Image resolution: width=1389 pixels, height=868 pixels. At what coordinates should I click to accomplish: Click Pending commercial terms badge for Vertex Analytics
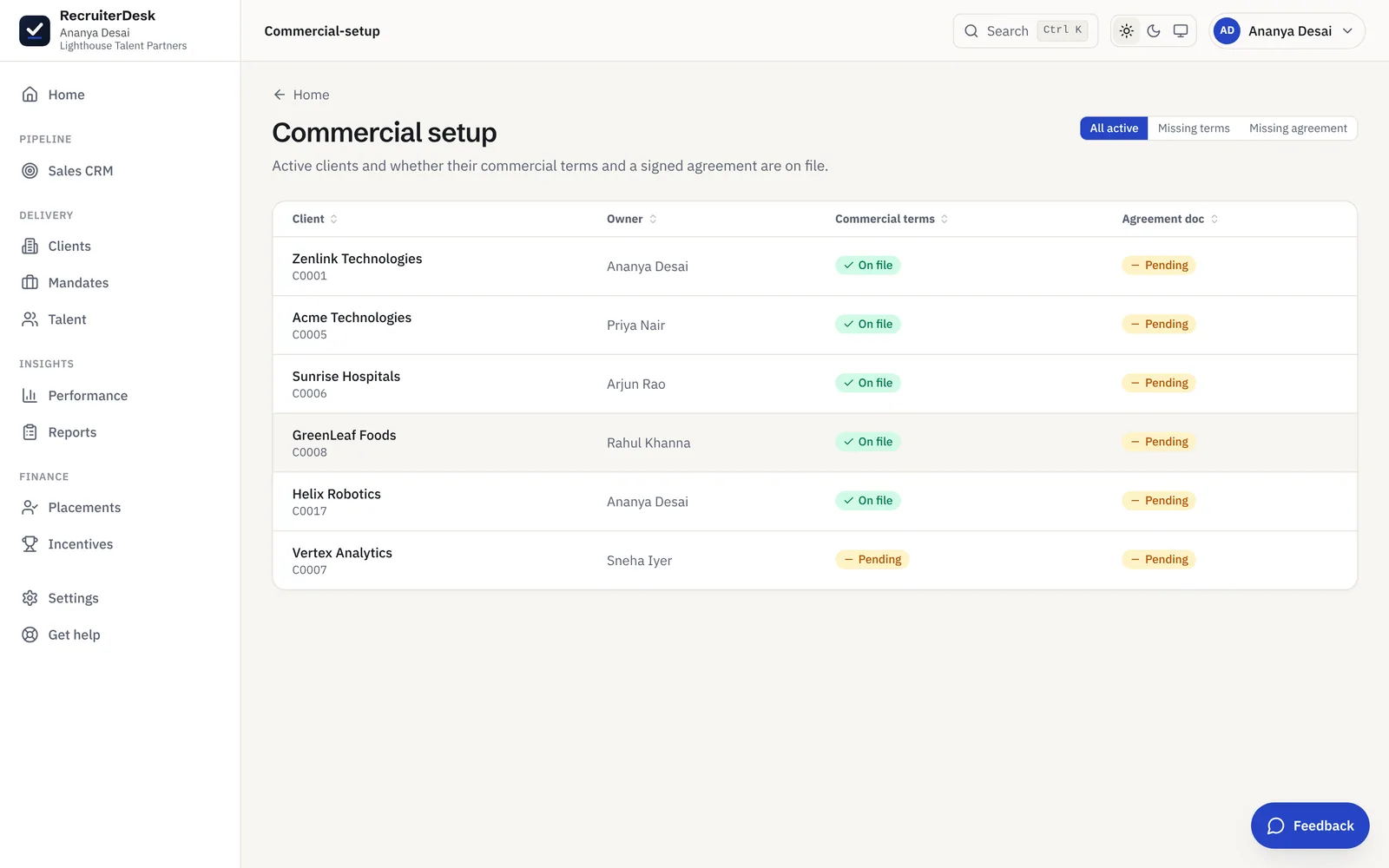(872, 560)
